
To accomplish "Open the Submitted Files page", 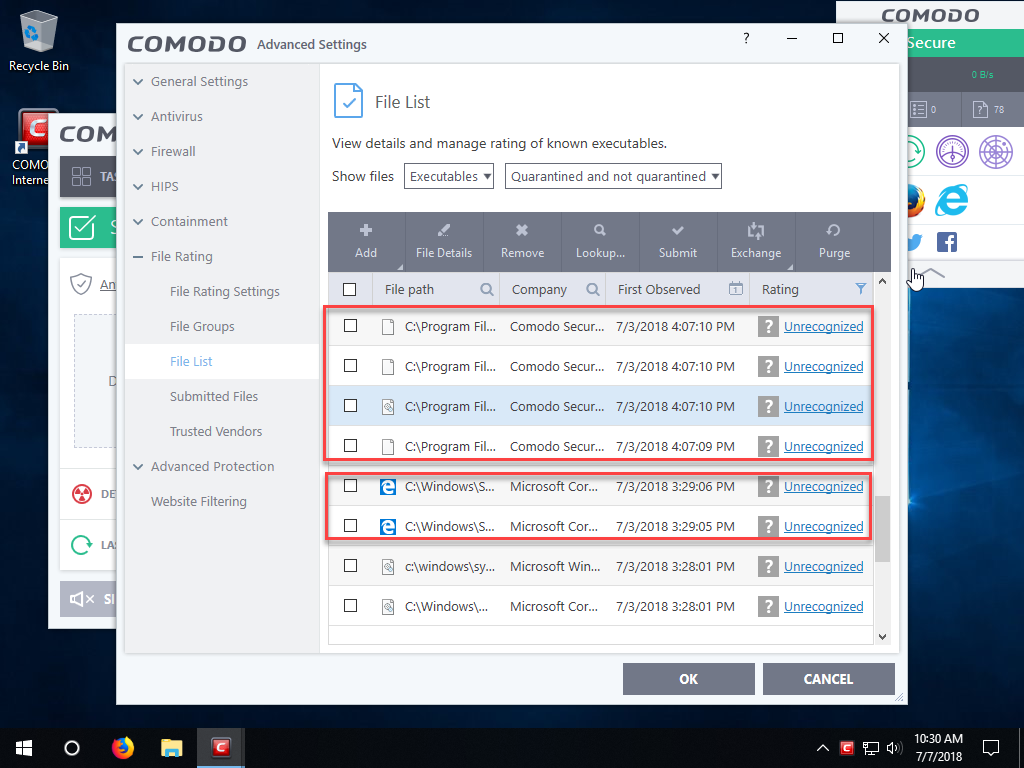I will 214,396.
